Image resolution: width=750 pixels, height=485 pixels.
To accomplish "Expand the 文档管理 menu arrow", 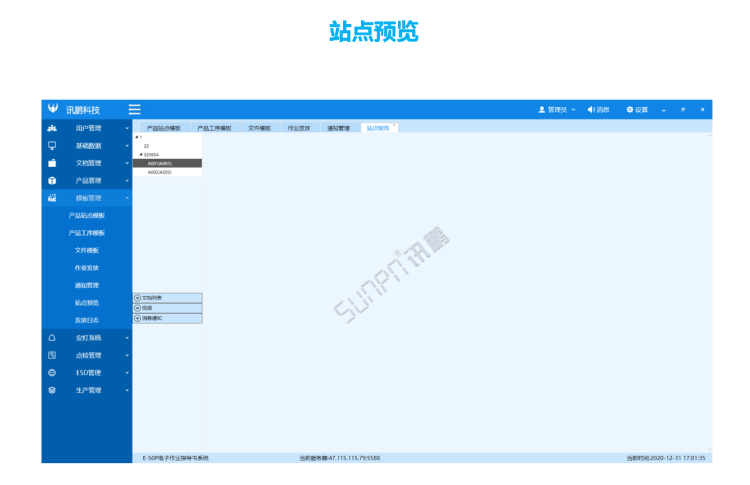I will click(127, 163).
